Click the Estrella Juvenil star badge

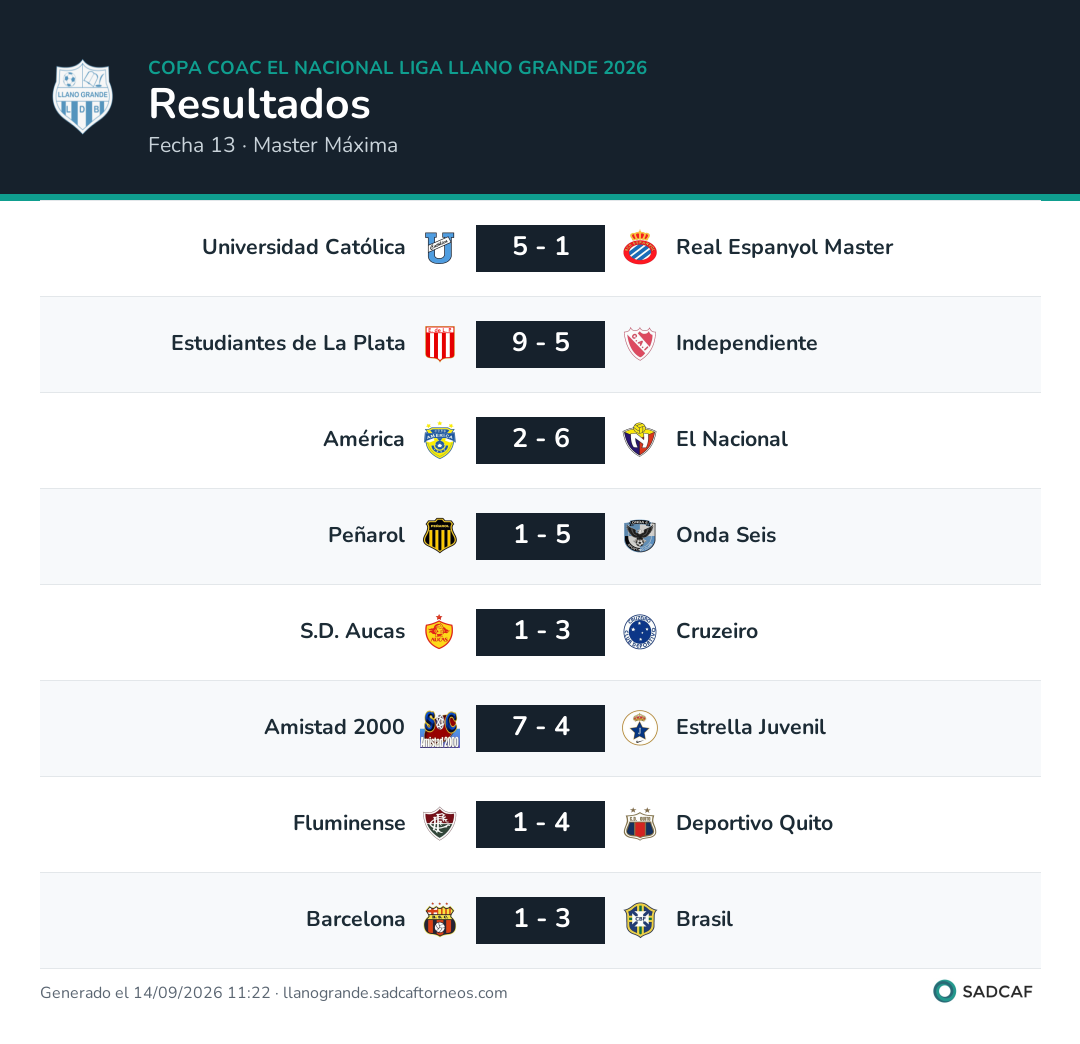640,728
